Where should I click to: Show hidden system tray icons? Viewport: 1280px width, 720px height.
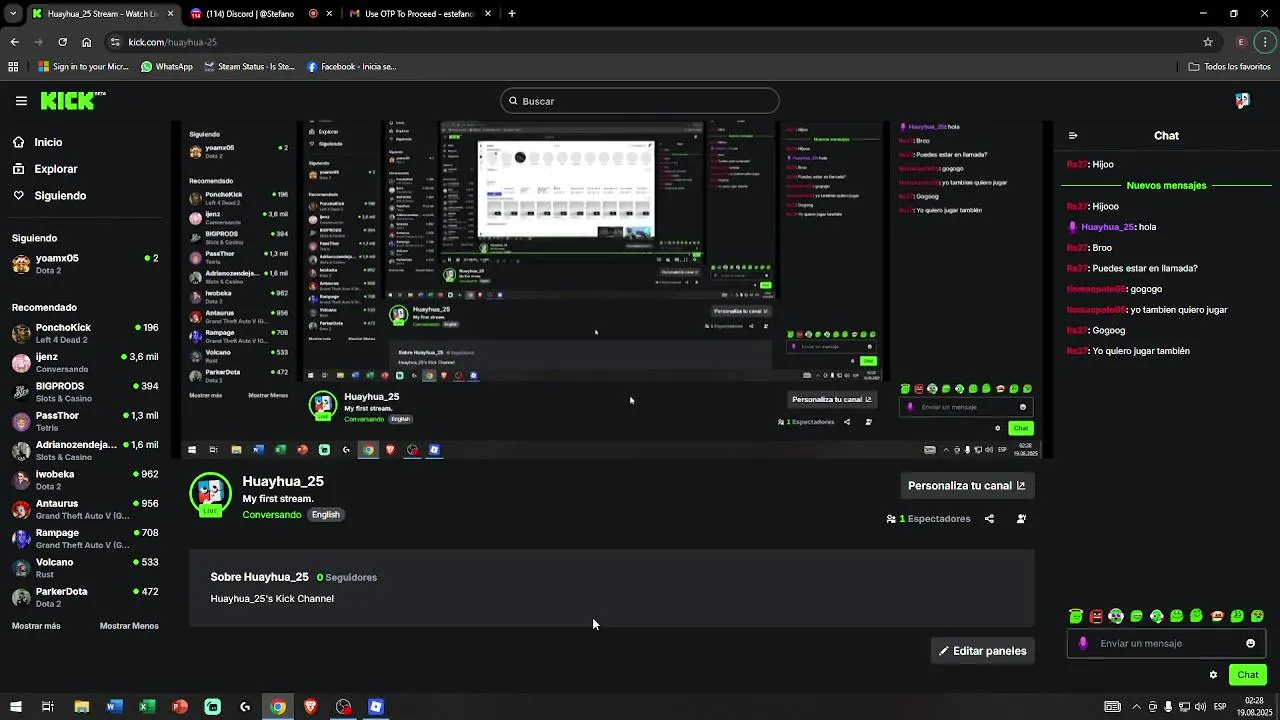pyautogui.click(x=1136, y=707)
